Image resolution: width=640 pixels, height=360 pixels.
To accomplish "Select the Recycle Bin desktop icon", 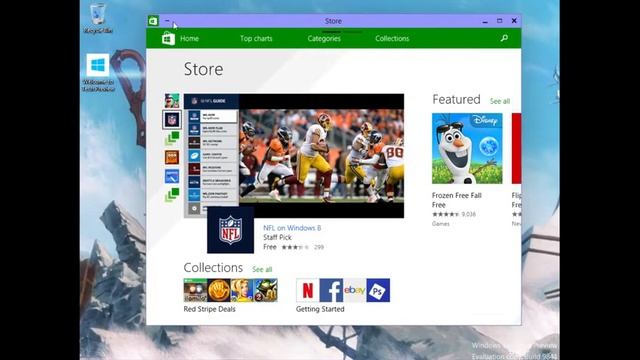I will click(x=98, y=18).
